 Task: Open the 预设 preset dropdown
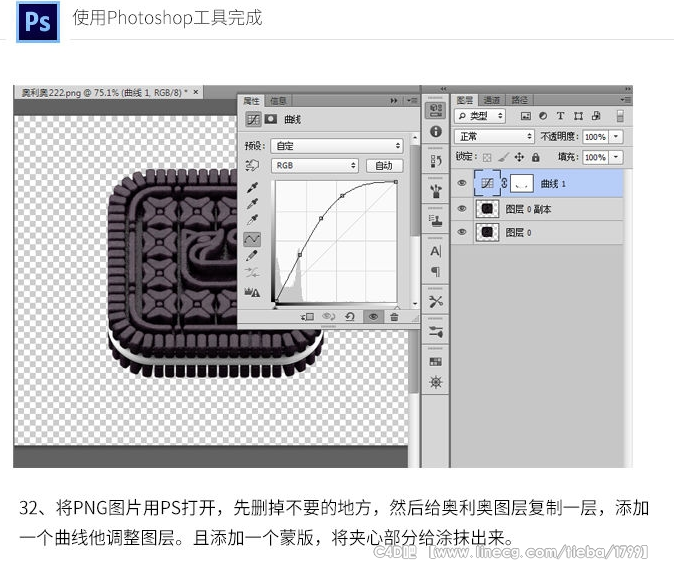(x=337, y=146)
